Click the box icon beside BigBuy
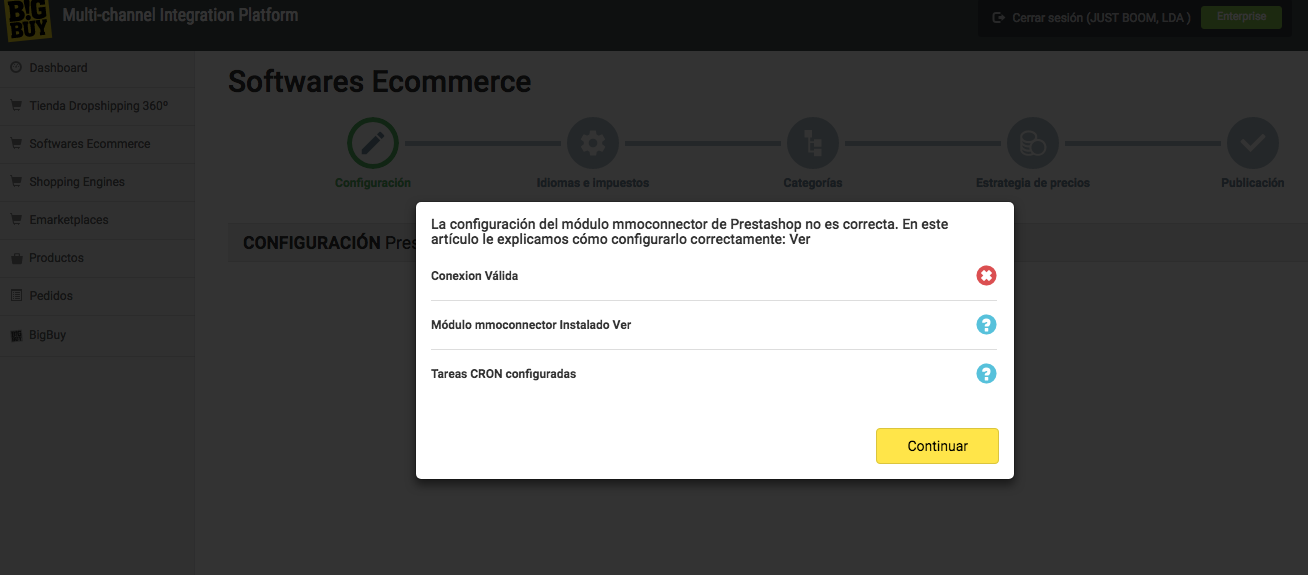The width and height of the screenshot is (1308, 575). click(x=16, y=336)
